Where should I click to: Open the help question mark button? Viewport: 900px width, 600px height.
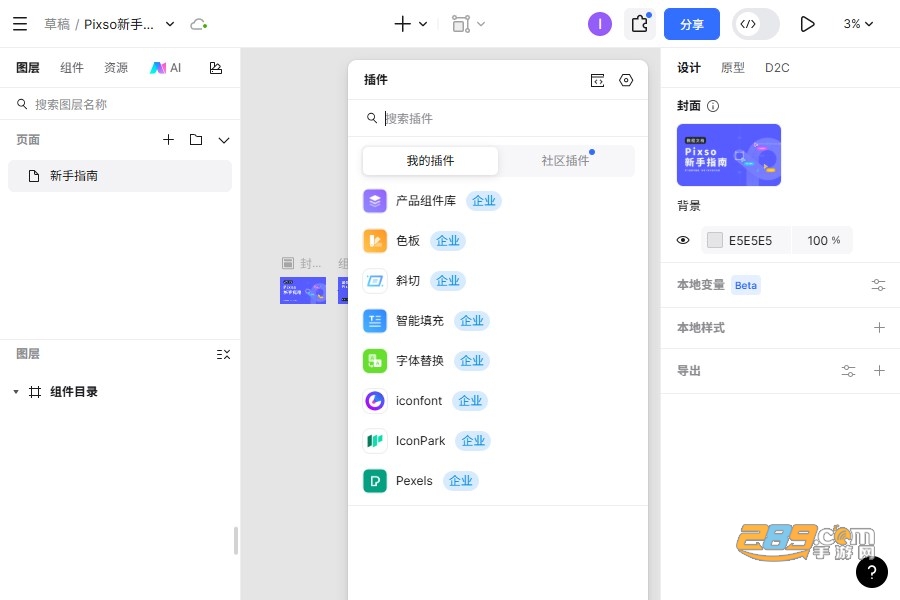click(x=871, y=572)
